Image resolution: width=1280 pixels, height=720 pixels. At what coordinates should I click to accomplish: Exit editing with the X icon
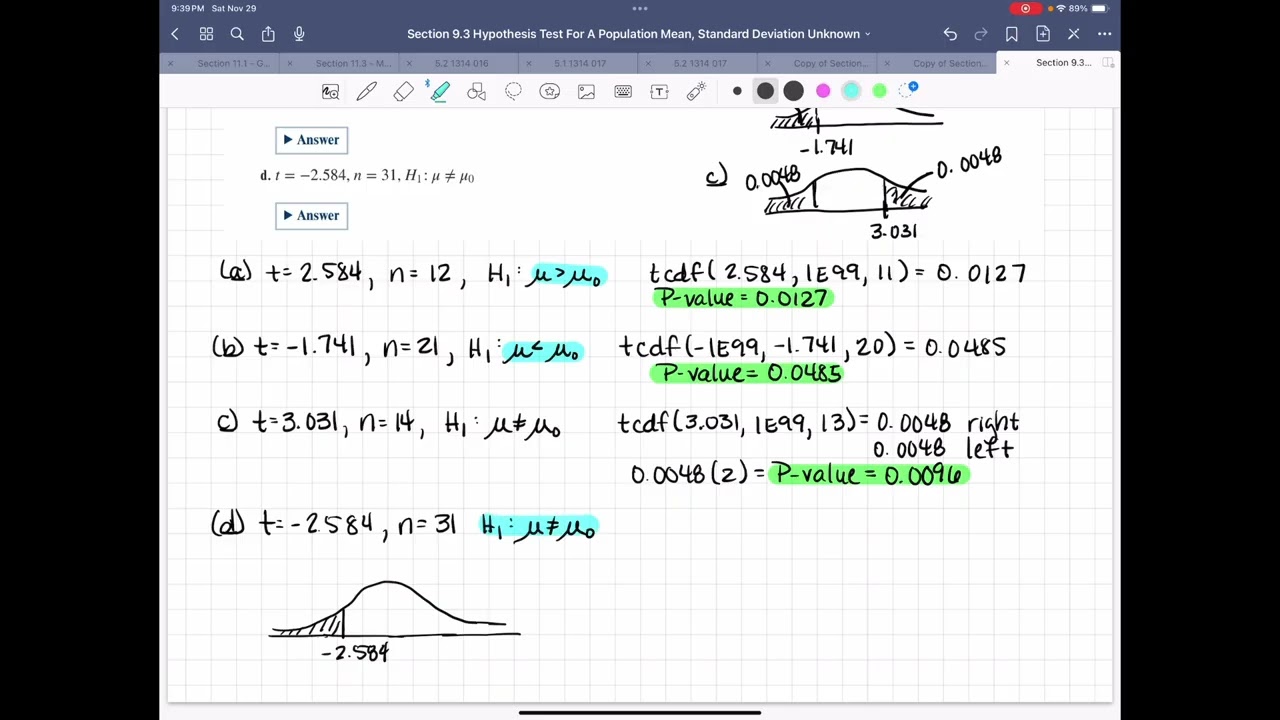(x=1074, y=34)
